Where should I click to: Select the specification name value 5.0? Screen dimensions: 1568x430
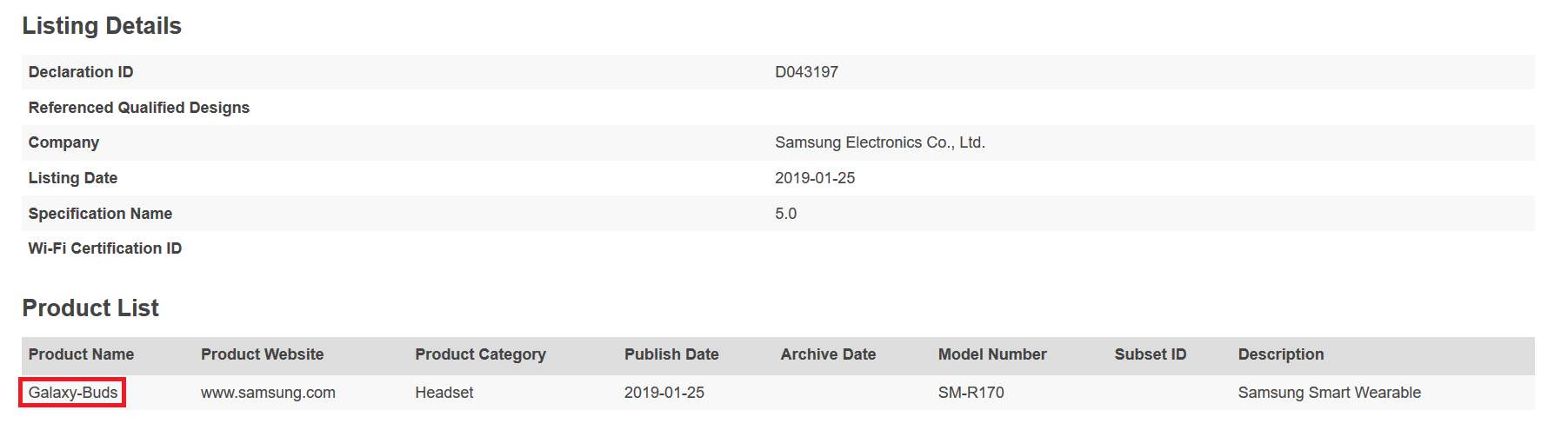tap(785, 214)
